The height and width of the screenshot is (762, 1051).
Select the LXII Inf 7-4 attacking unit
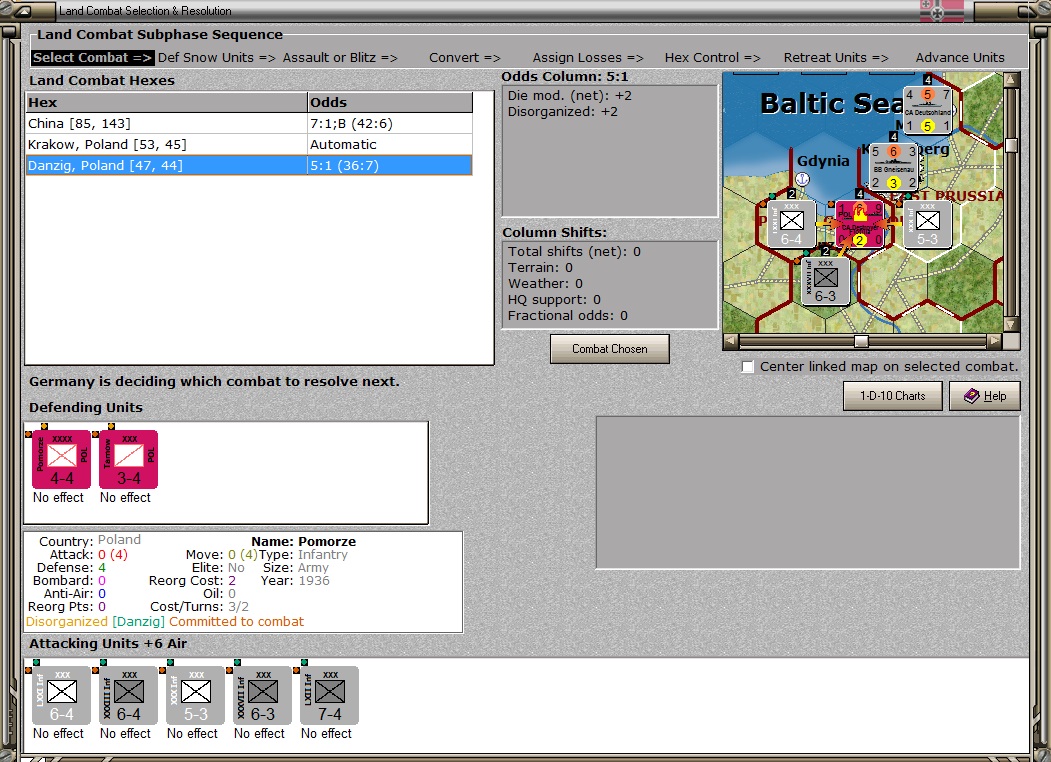[329, 695]
